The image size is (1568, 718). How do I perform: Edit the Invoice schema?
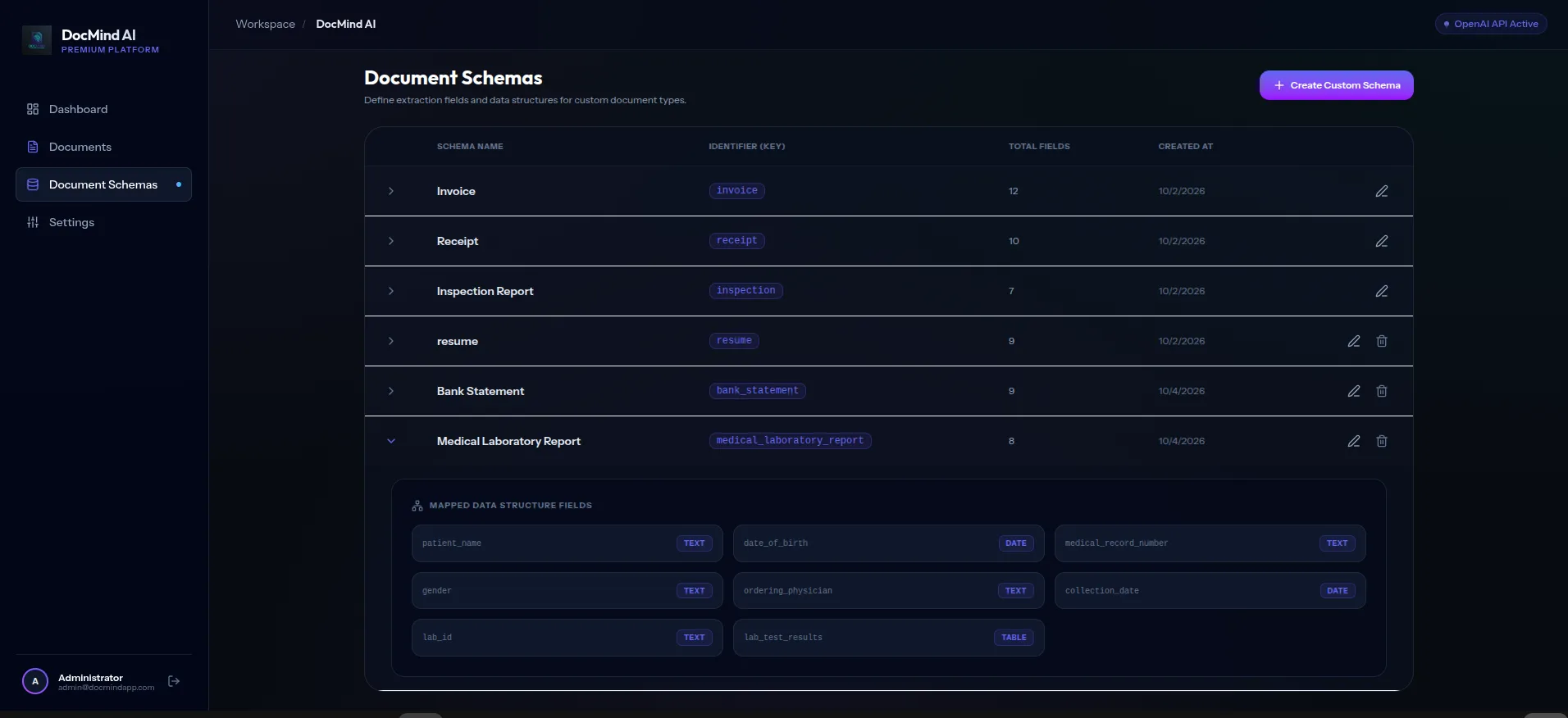point(1382,191)
